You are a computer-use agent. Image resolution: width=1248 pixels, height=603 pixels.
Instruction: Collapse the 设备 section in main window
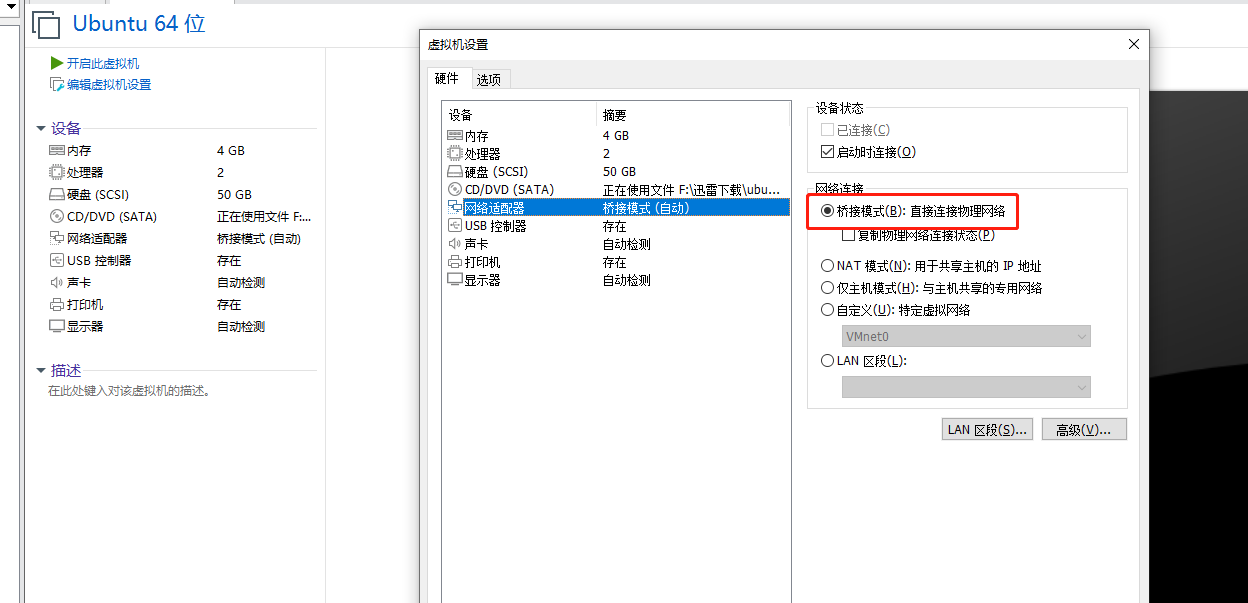click(x=41, y=129)
